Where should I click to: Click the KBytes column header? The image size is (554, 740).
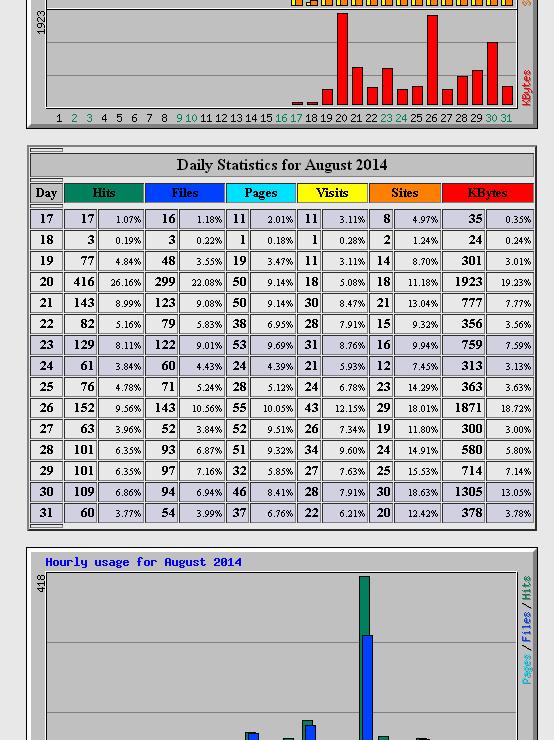487,193
